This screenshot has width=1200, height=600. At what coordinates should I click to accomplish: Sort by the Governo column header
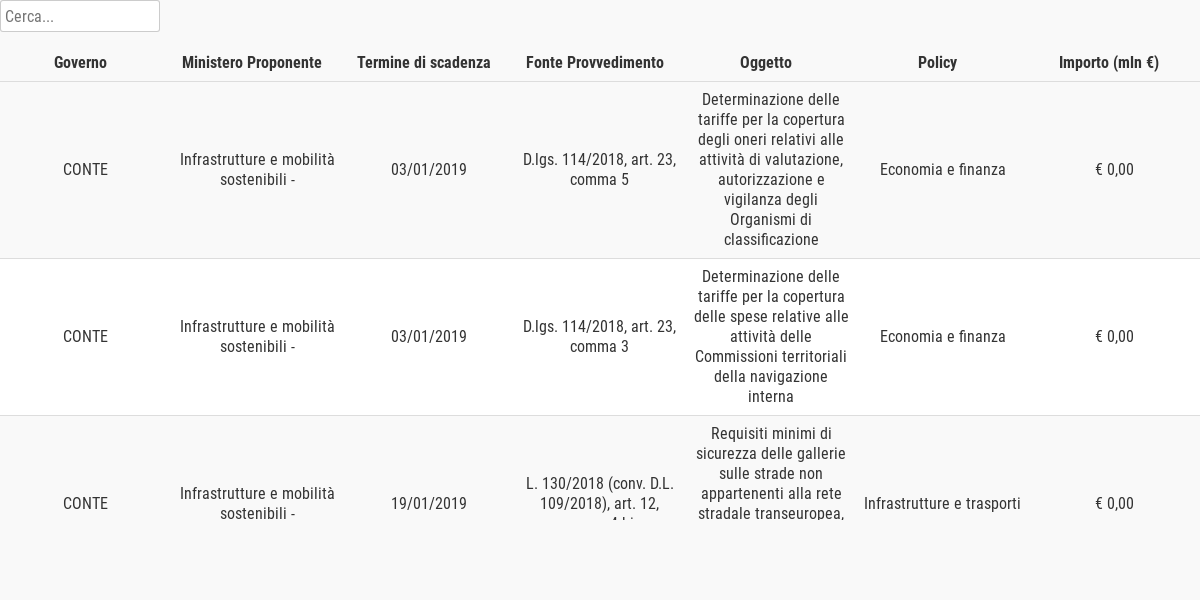pyautogui.click(x=80, y=62)
